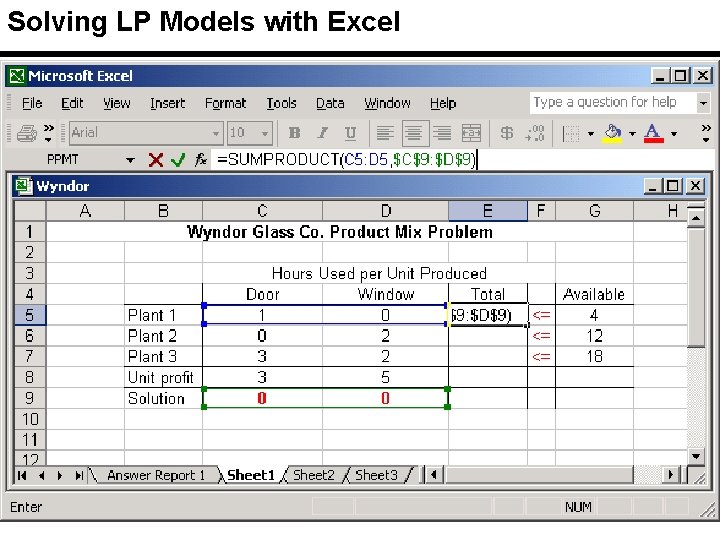Image resolution: width=720 pixels, height=540 pixels.
Task: Click the Wyndor Glass Co. title cell
Action: pos(340,232)
